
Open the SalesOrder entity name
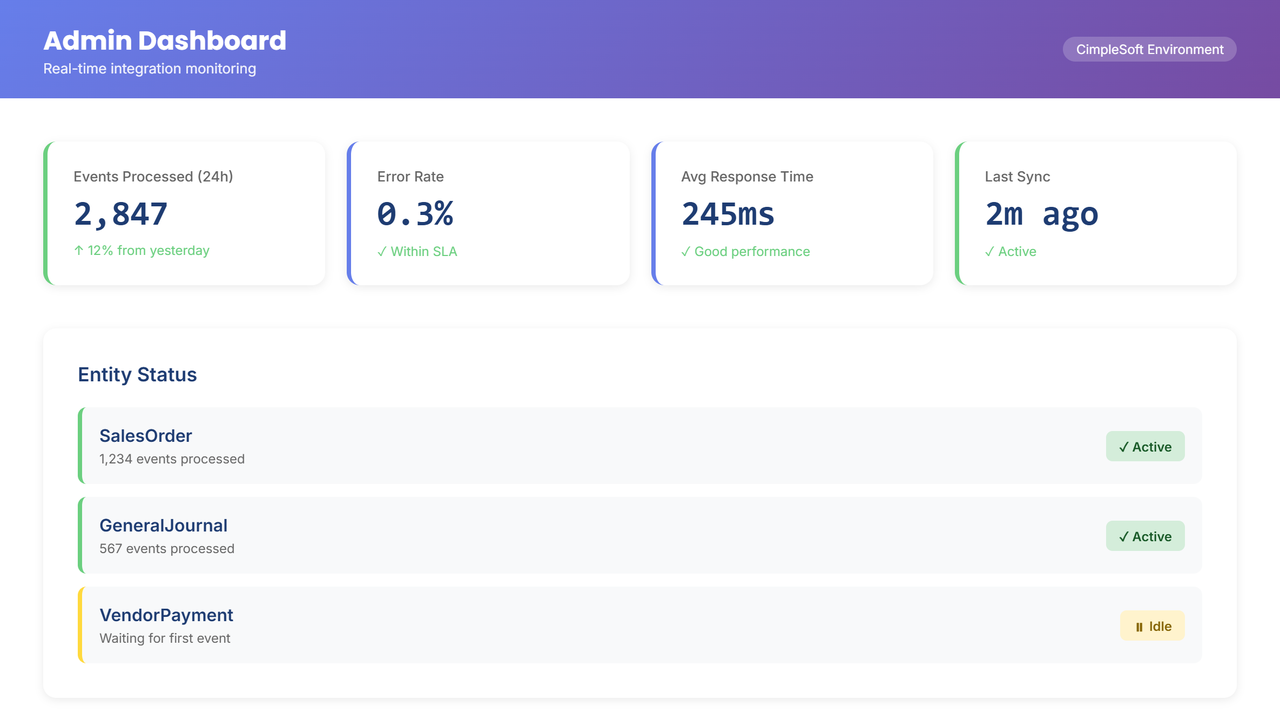145,436
